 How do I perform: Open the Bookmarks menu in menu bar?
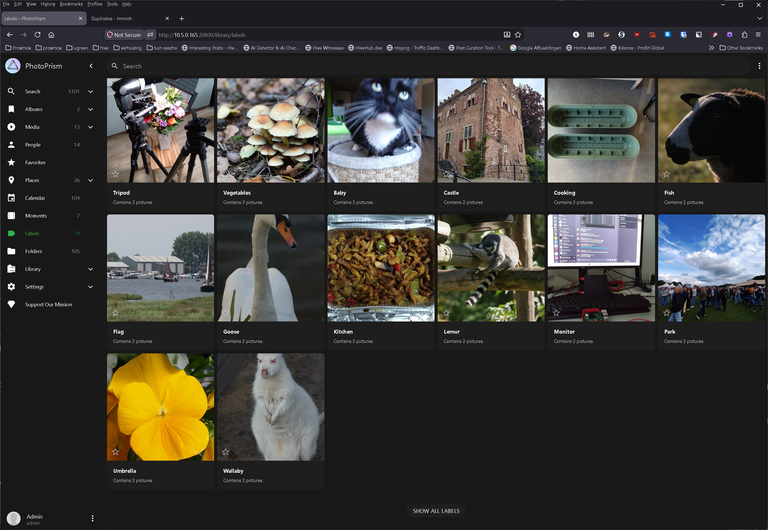pos(71,4)
